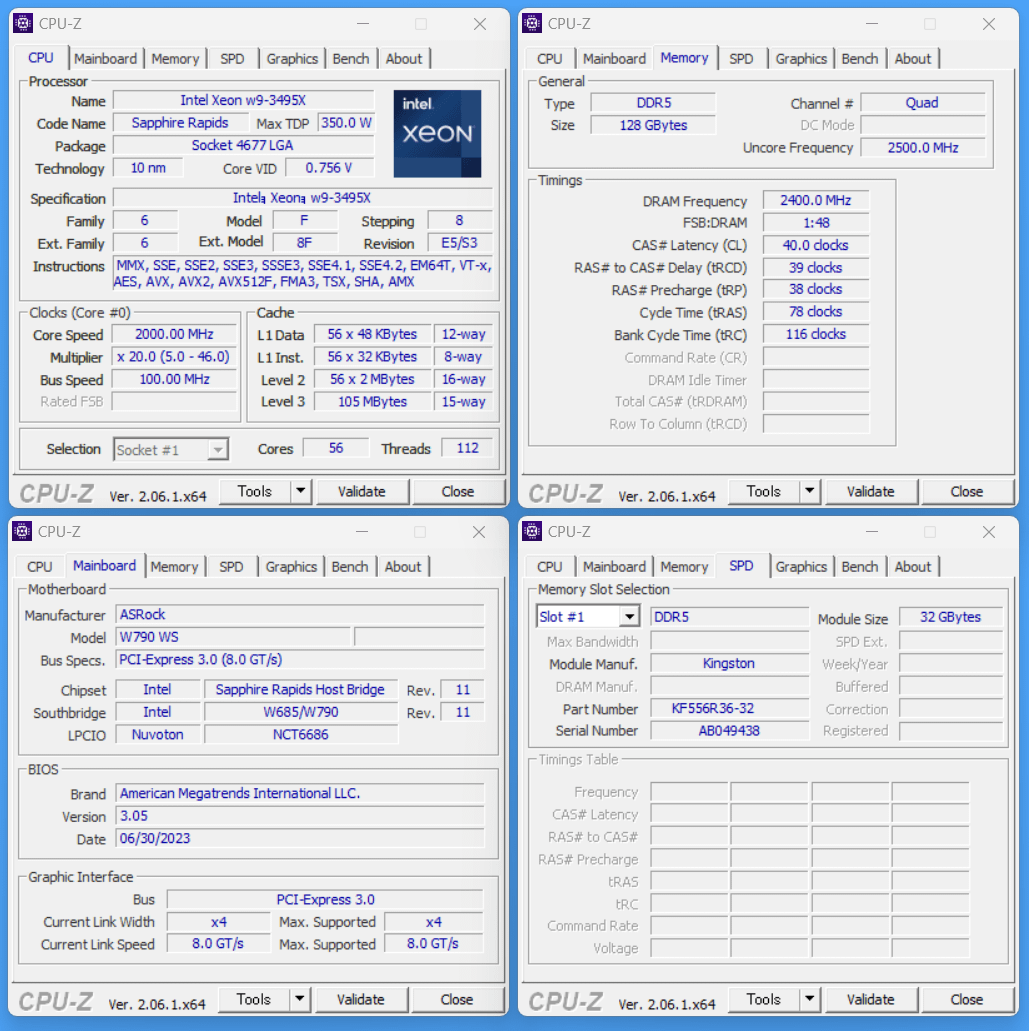Close the SPD tab CPU-Z window via X
Image resolution: width=1029 pixels, height=1031 pixels.
[988, 532]
